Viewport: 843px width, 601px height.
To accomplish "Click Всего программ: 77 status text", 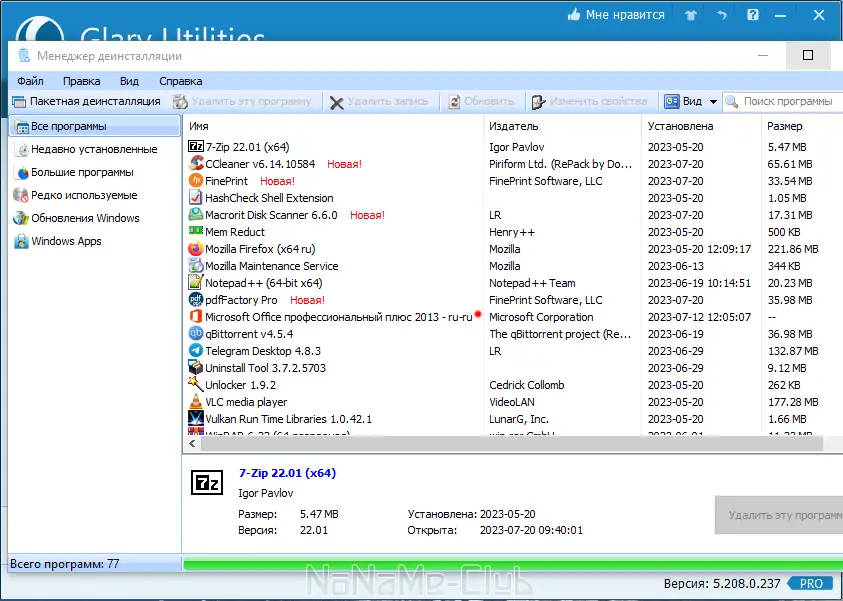I will [x=65, y=564].
